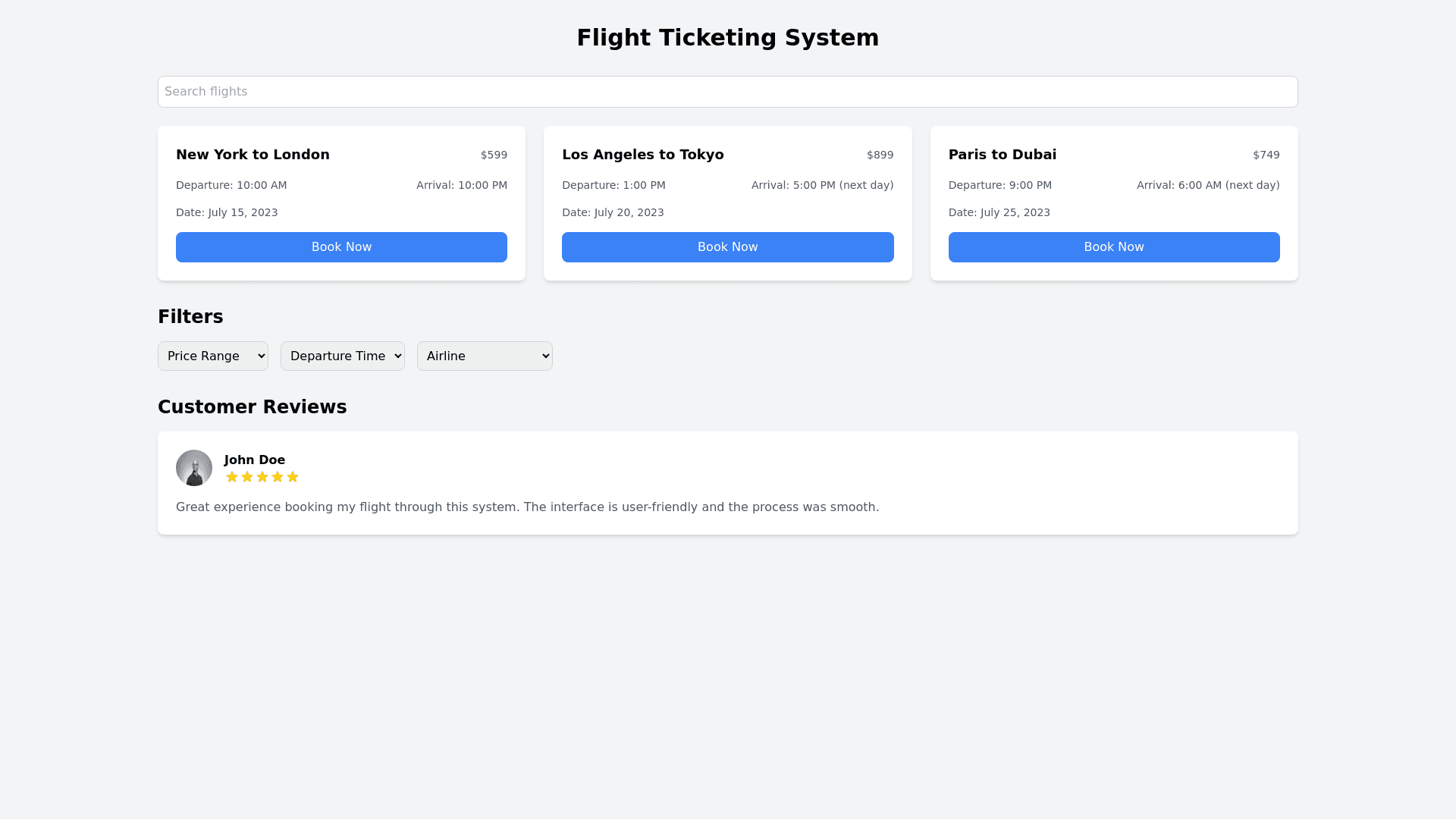Book the Los Angeles to Tokyo flight

point(727,247)
